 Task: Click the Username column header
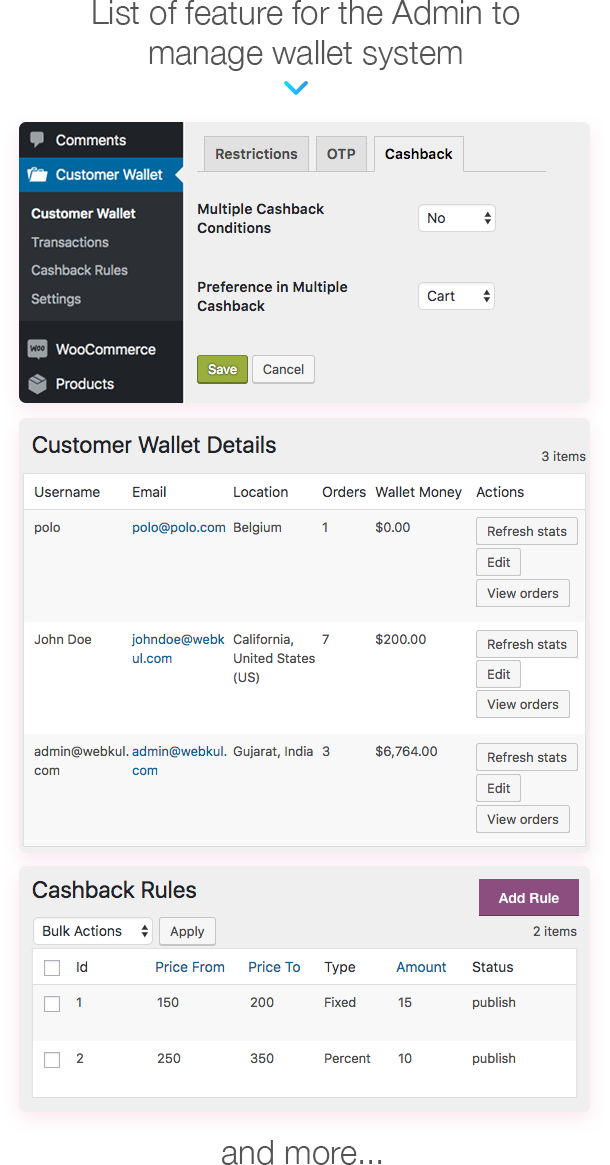tap(67, 492)
